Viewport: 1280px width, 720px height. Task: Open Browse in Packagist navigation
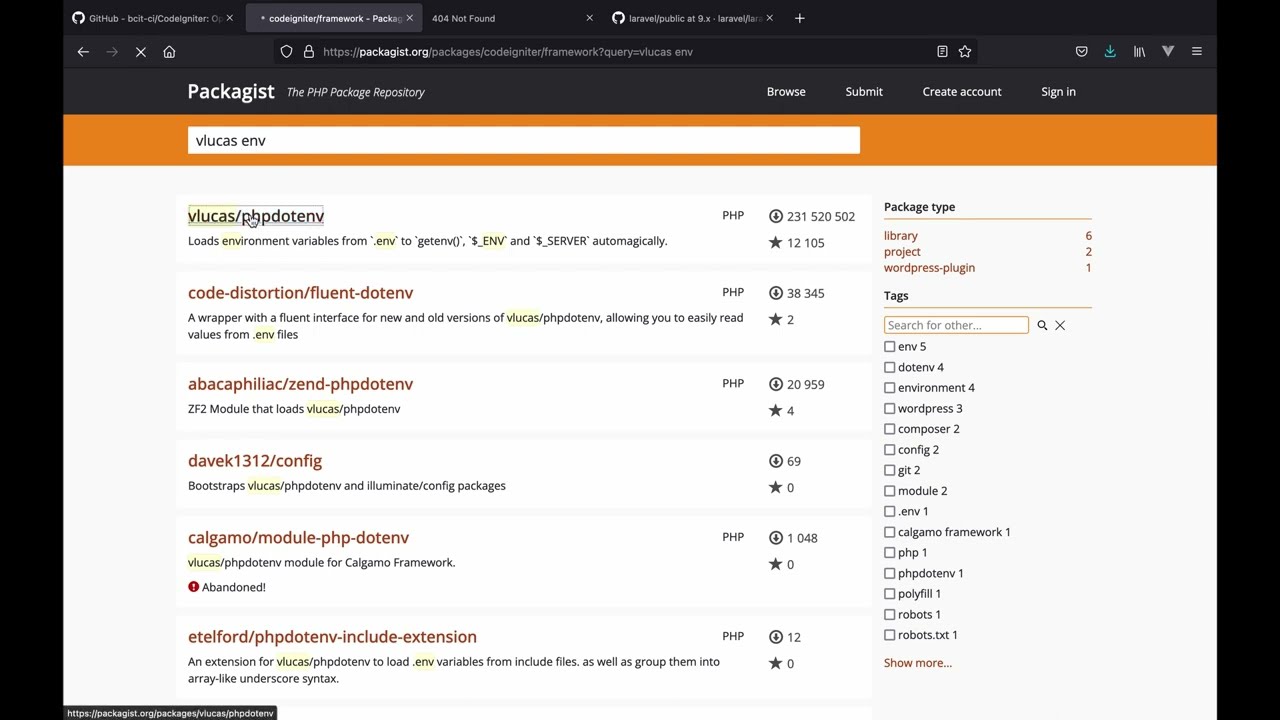click(786, 92)
